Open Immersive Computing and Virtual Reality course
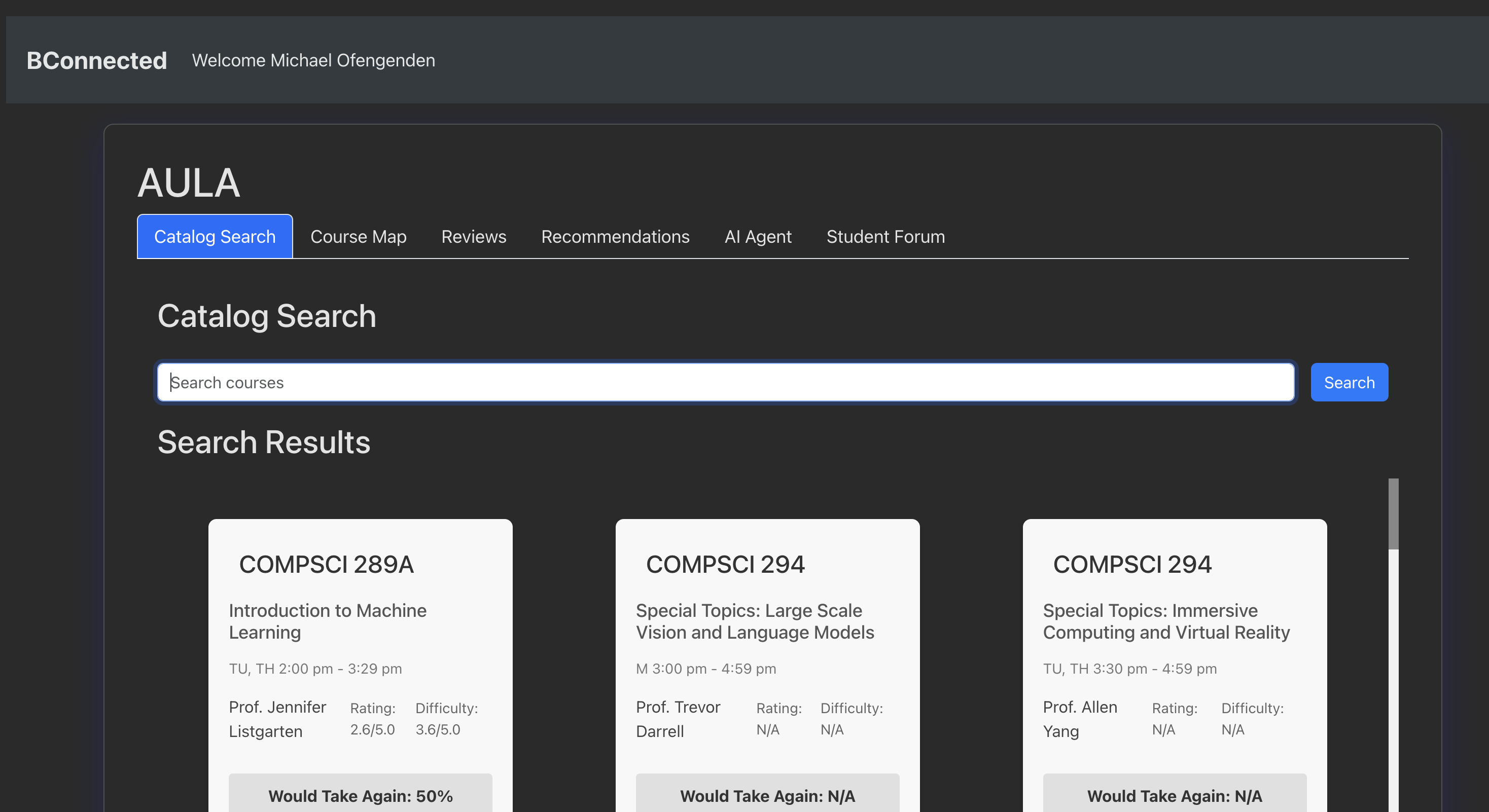This screenshot has height=812, width=1489. (x=1165, y=621)
